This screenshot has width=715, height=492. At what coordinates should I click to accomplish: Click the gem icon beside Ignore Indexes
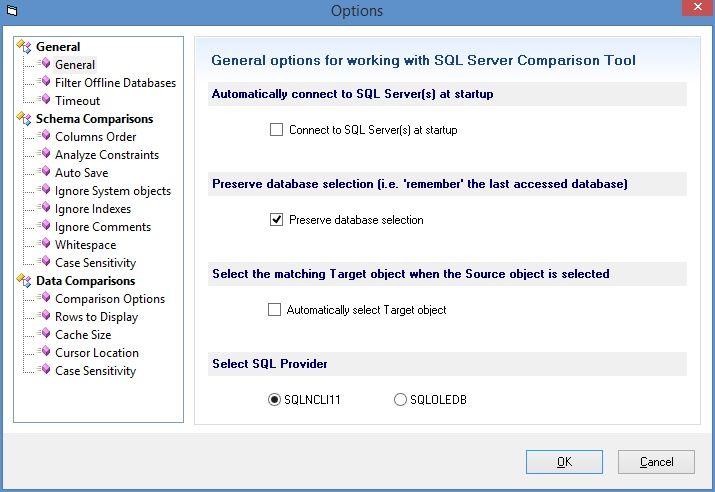(x=45, y=207)
